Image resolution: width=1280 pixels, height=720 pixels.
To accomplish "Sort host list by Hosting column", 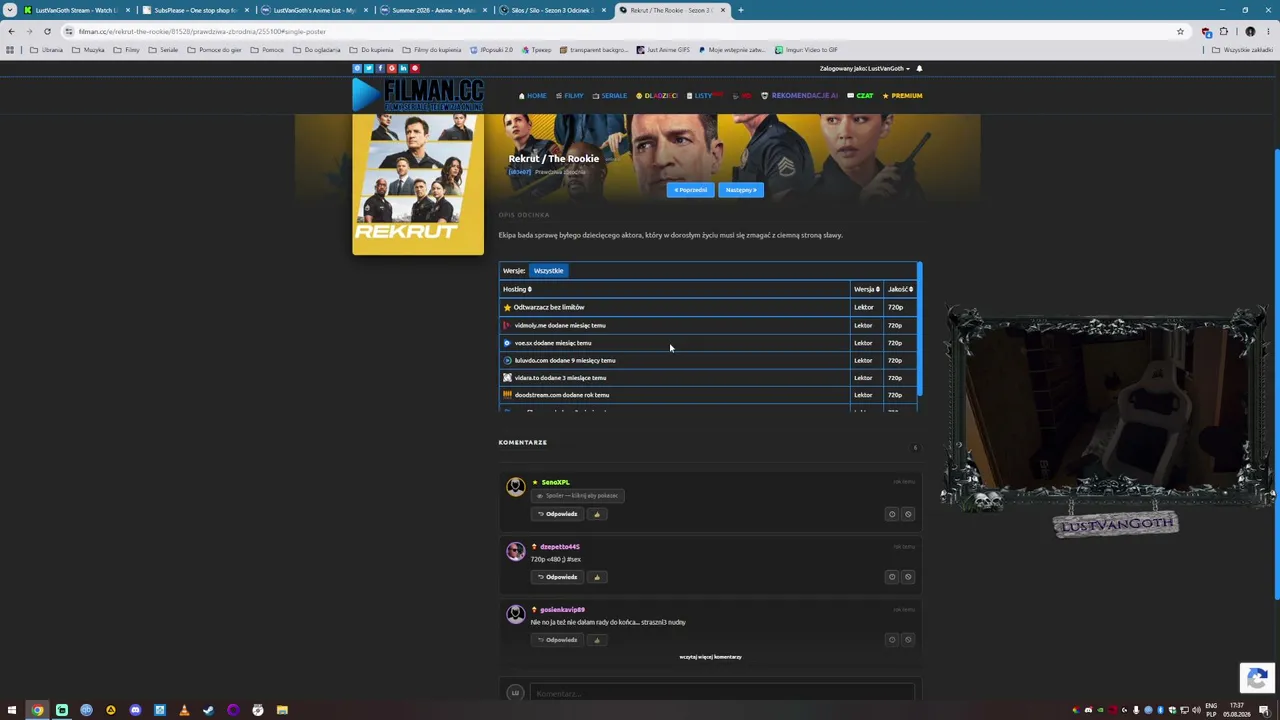I will [x=517, y=289].
